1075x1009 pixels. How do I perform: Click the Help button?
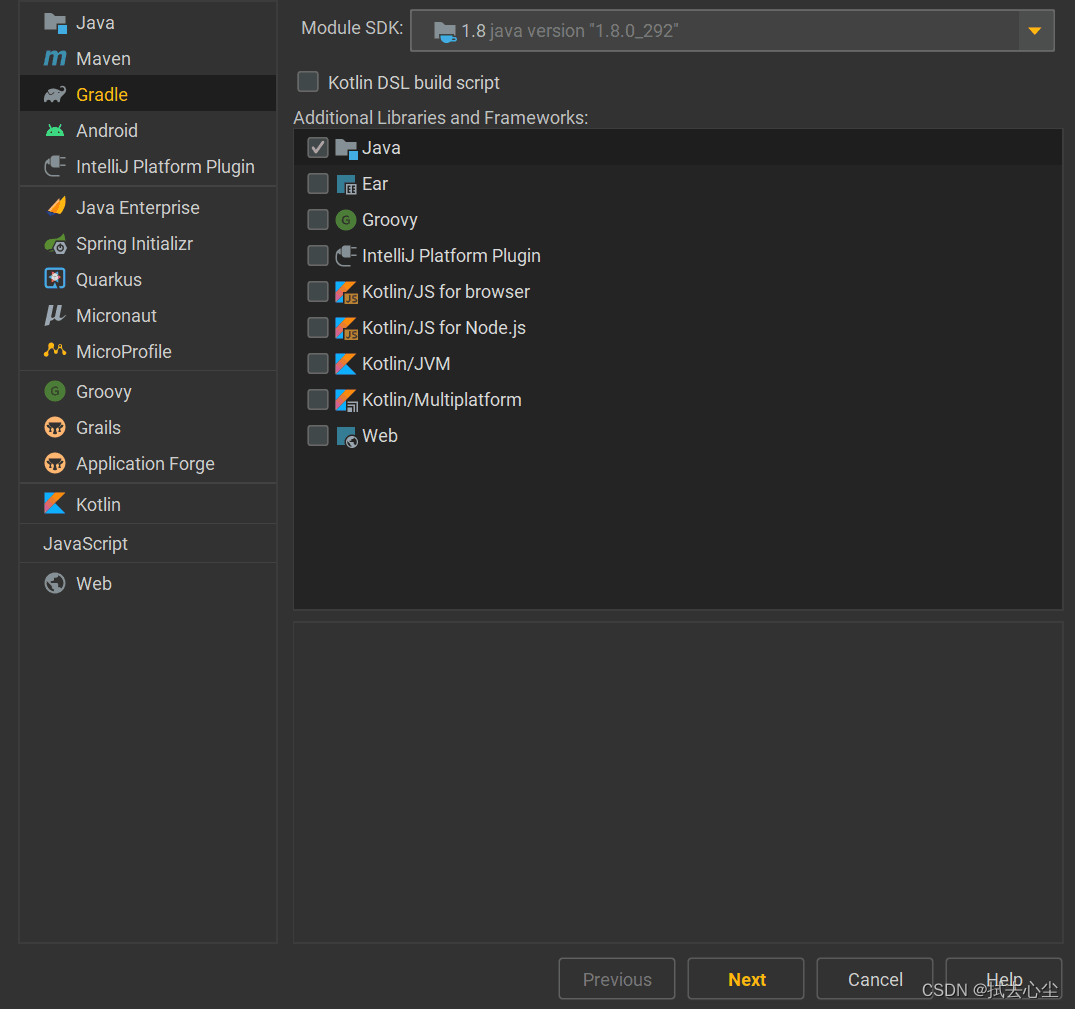coord(1004,979)
